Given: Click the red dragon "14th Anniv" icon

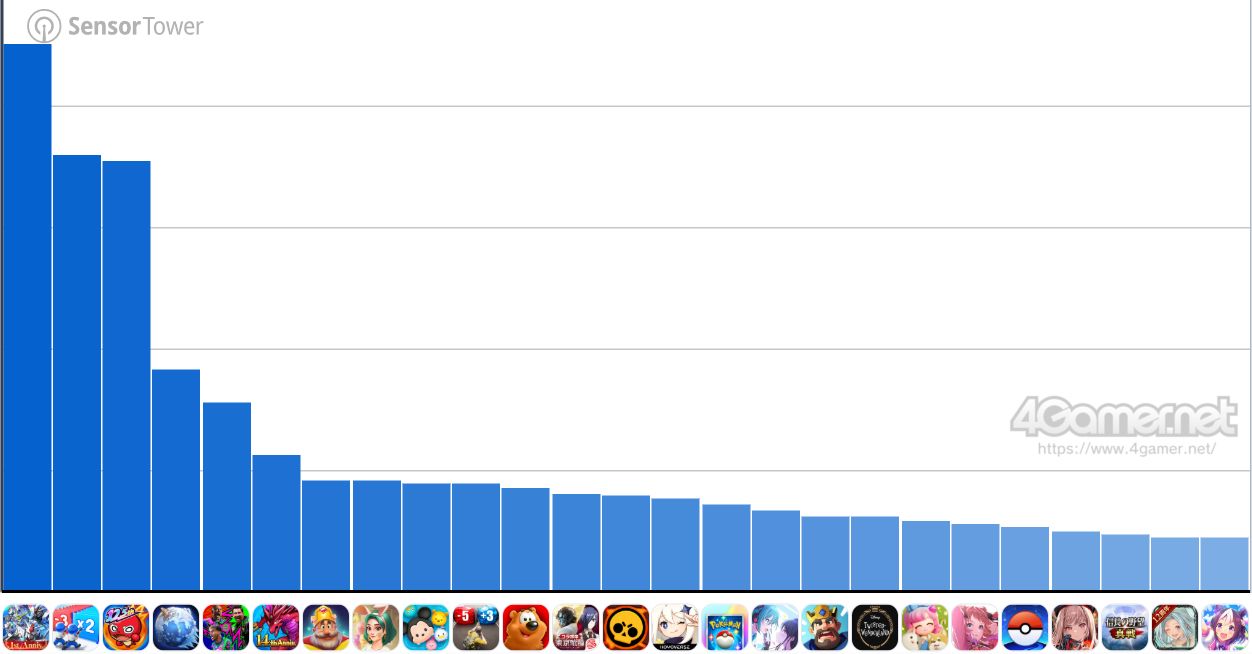Looking at the screenshot, I should 276,627.
